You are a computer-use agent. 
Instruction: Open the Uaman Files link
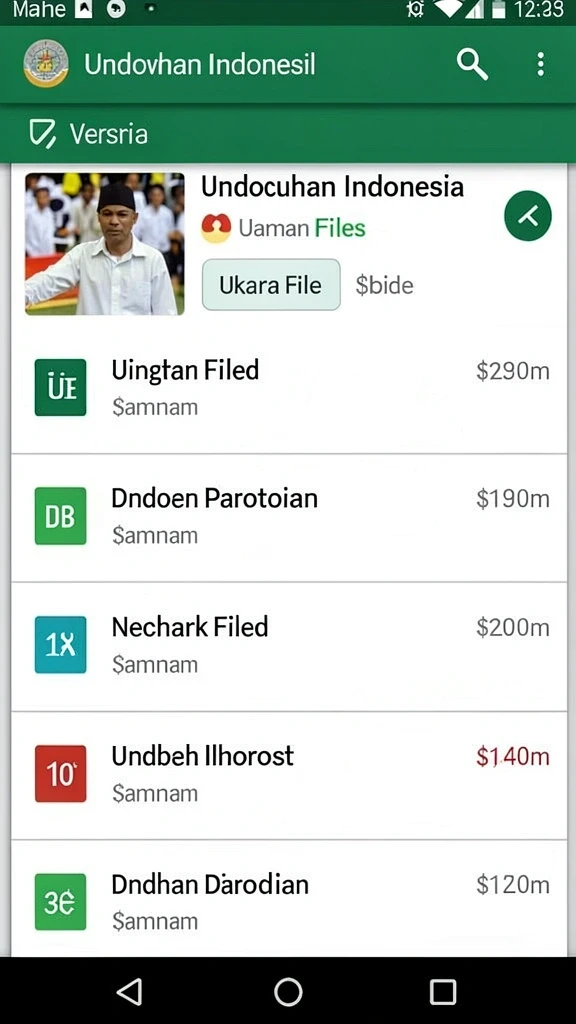(302, 228)
